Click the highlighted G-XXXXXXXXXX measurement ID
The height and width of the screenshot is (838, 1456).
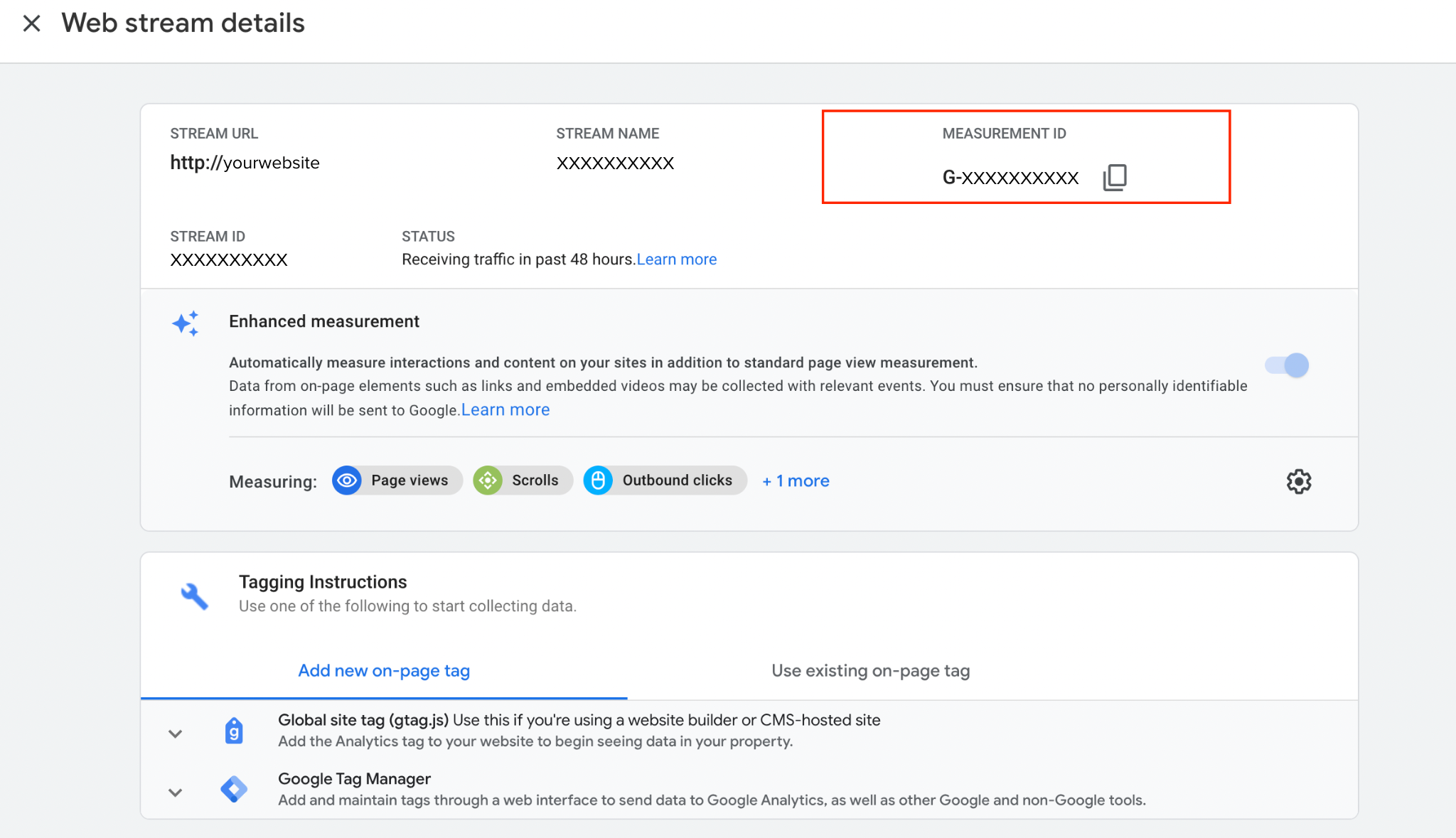click(1010, 178)
